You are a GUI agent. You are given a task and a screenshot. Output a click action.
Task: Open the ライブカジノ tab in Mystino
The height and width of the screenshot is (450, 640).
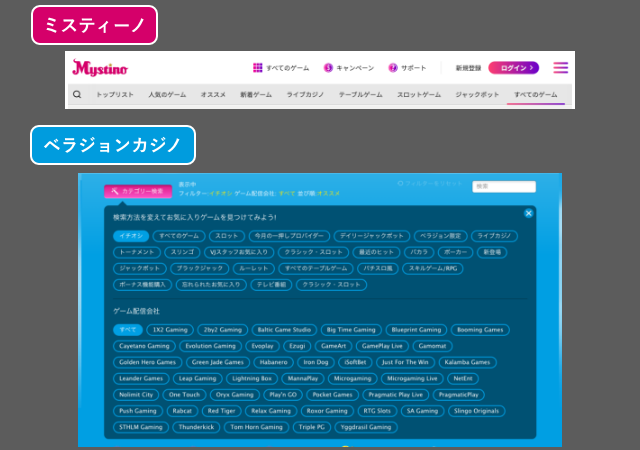point(302,95)
